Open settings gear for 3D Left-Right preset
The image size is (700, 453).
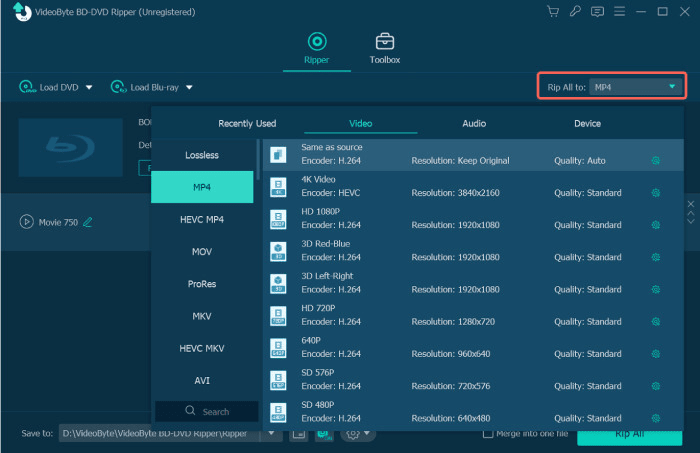[655, 289]
